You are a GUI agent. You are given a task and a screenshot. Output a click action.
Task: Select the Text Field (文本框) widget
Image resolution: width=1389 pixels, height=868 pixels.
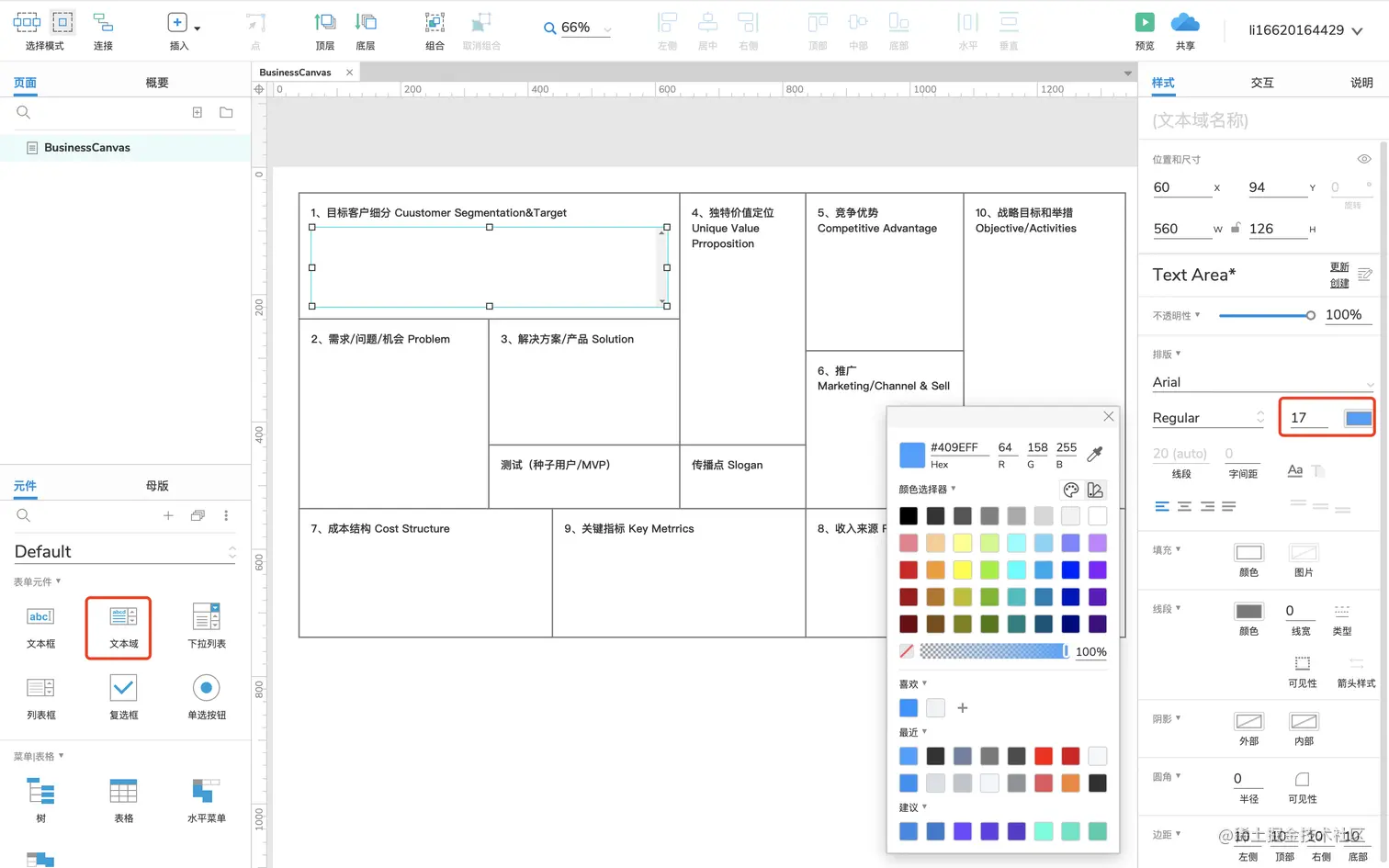(x=40, y=626)
